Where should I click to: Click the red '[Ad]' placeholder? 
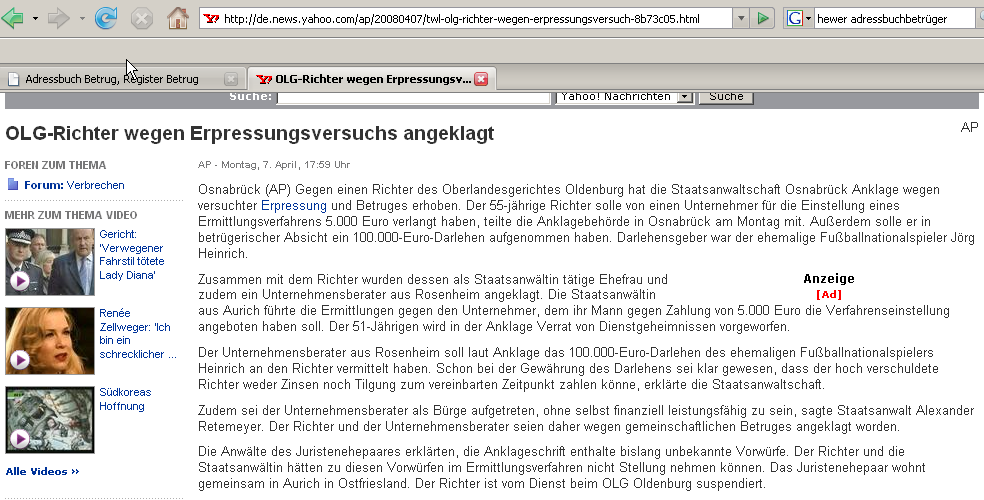[x=828, y=294]
